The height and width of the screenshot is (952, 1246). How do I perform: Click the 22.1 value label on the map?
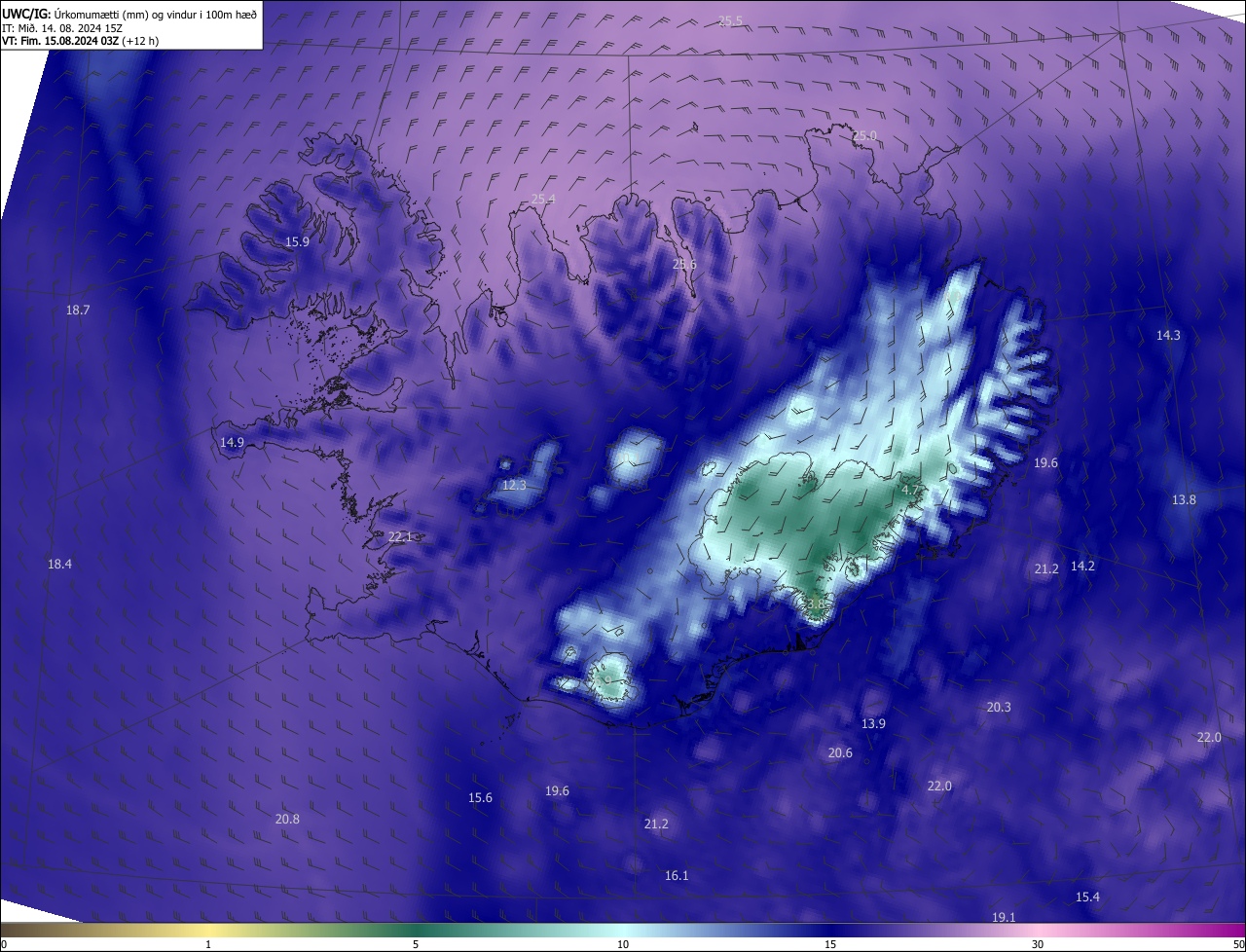point(400,537)
